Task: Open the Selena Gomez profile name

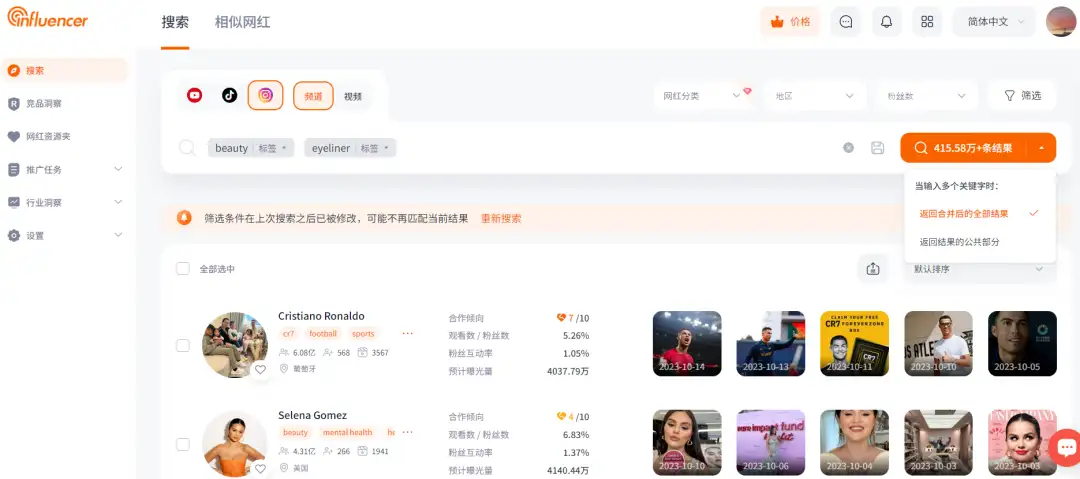Action: click(x=312, y=415)
